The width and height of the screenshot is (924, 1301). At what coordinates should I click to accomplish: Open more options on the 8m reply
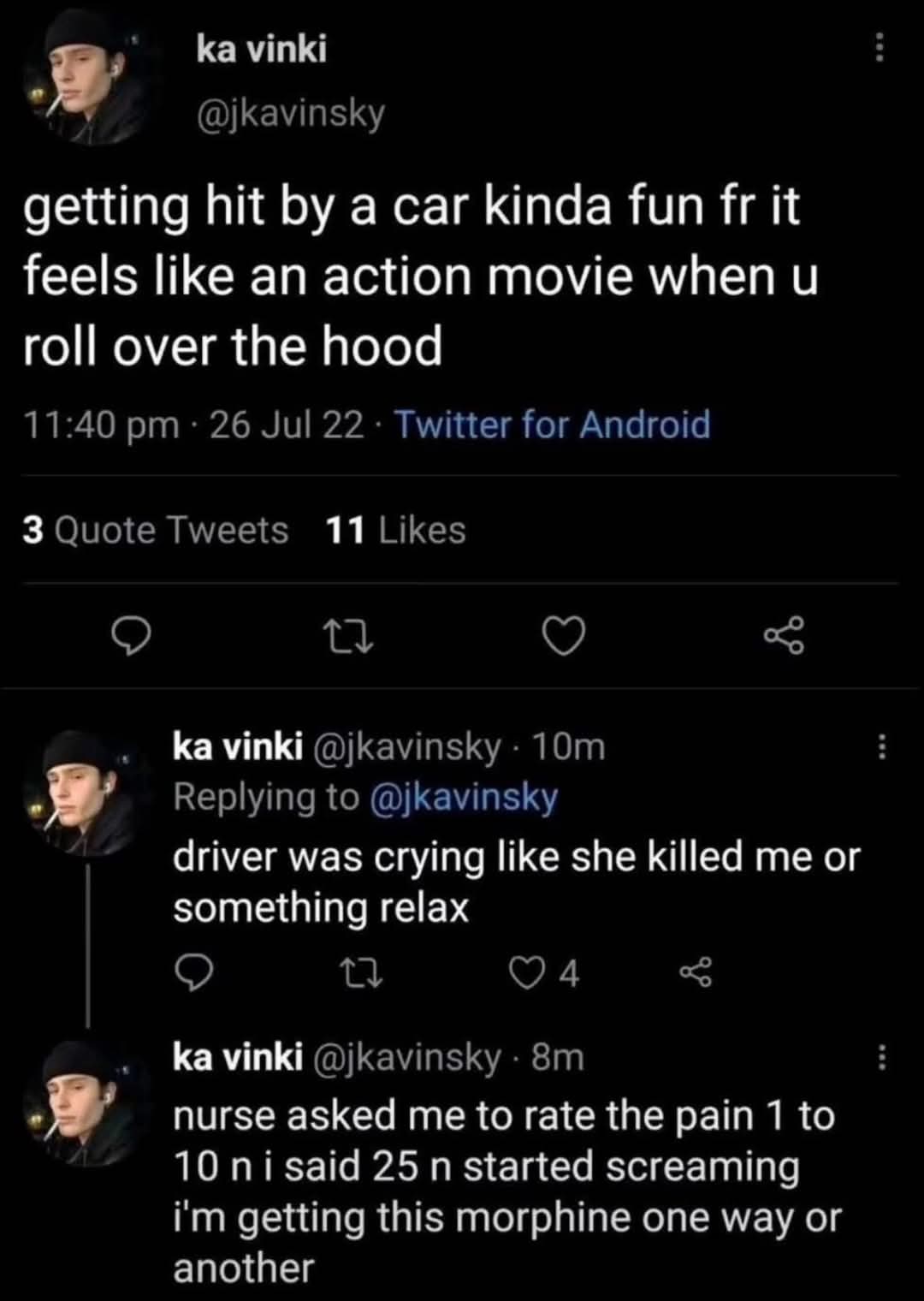click(x=883, y=1058)
